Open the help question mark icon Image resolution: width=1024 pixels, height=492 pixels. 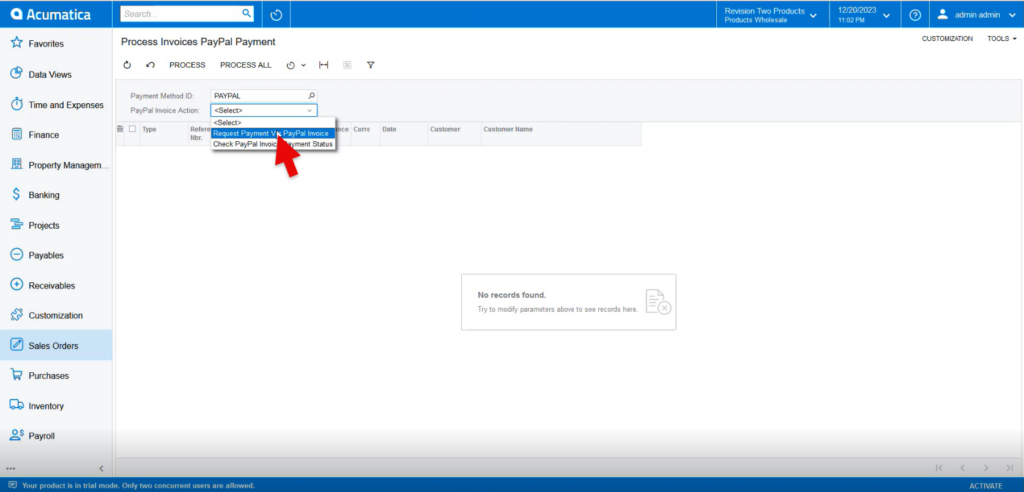coord(915,15)
